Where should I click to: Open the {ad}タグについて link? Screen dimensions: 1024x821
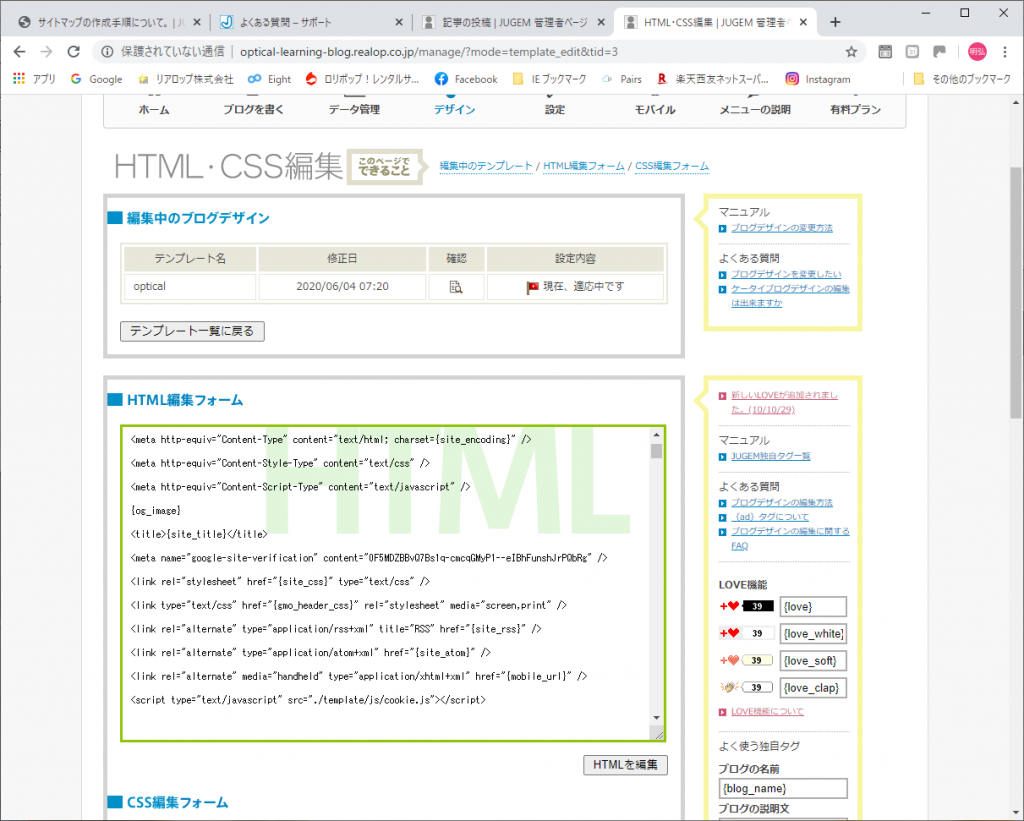[x=770, y=517]
